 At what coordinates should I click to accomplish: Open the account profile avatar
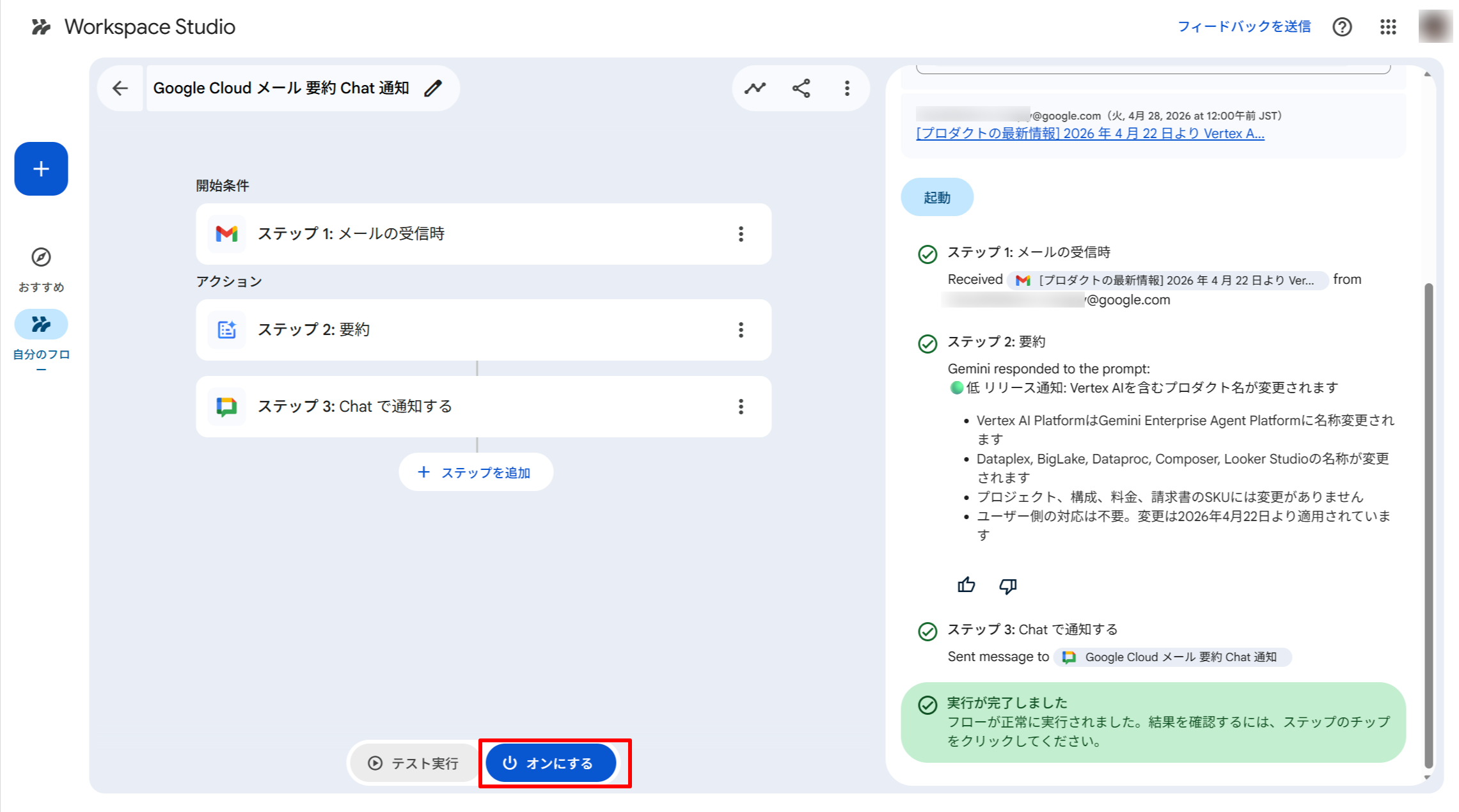[x=1435, y=26]
